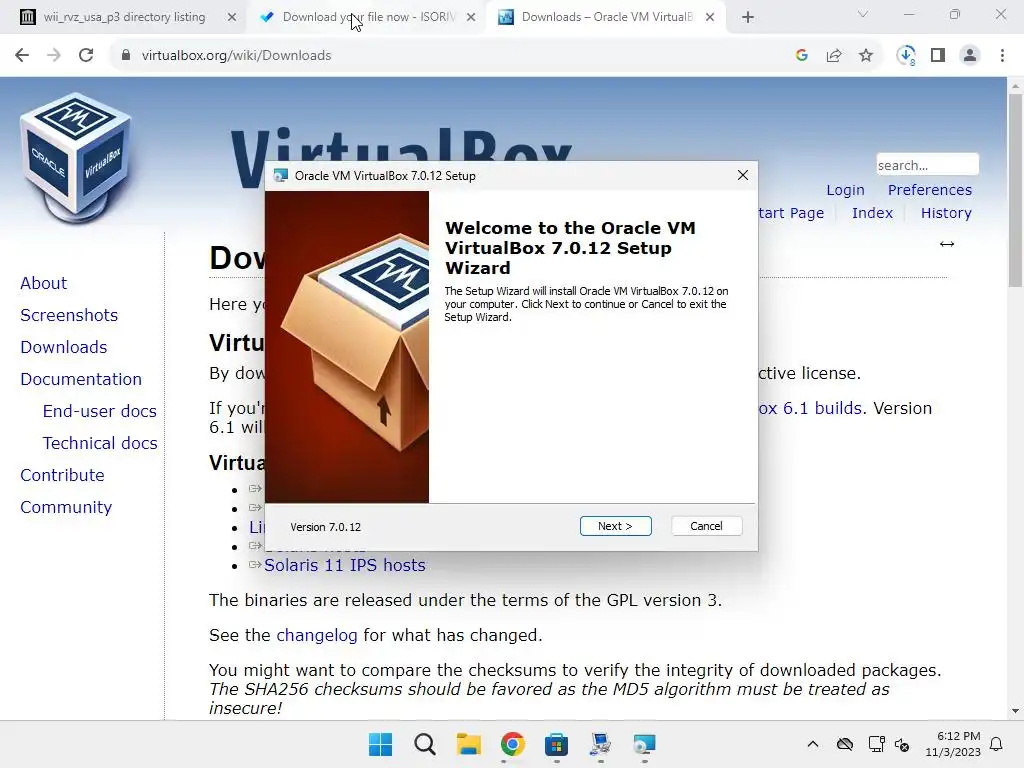Open the Login link
1024x768 pixels.
click(x=845, y=190)
